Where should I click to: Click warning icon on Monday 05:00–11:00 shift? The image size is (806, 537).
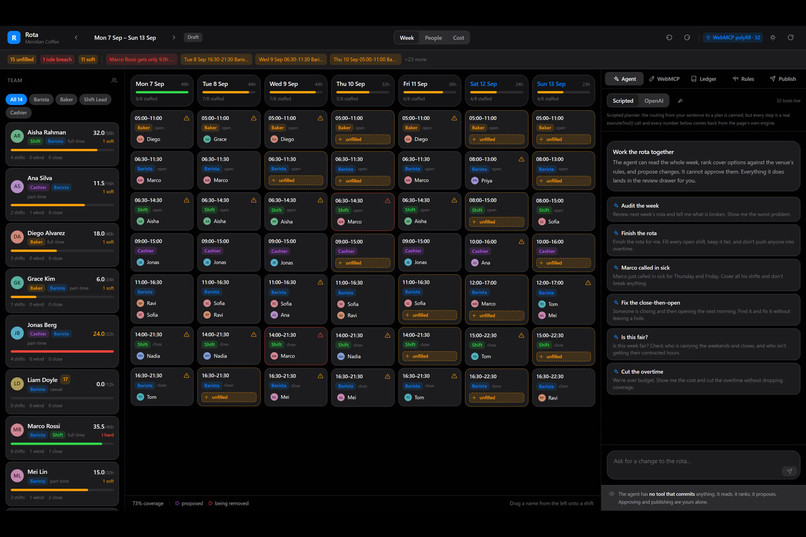187,118
